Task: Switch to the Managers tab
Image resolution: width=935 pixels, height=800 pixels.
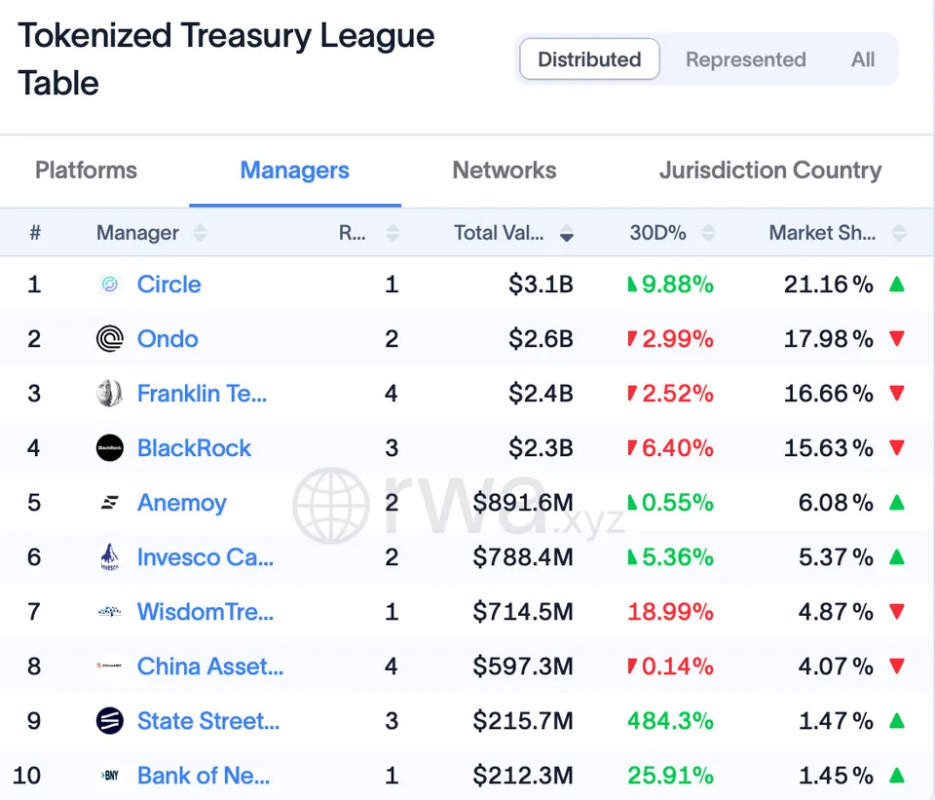Action: 295,170
